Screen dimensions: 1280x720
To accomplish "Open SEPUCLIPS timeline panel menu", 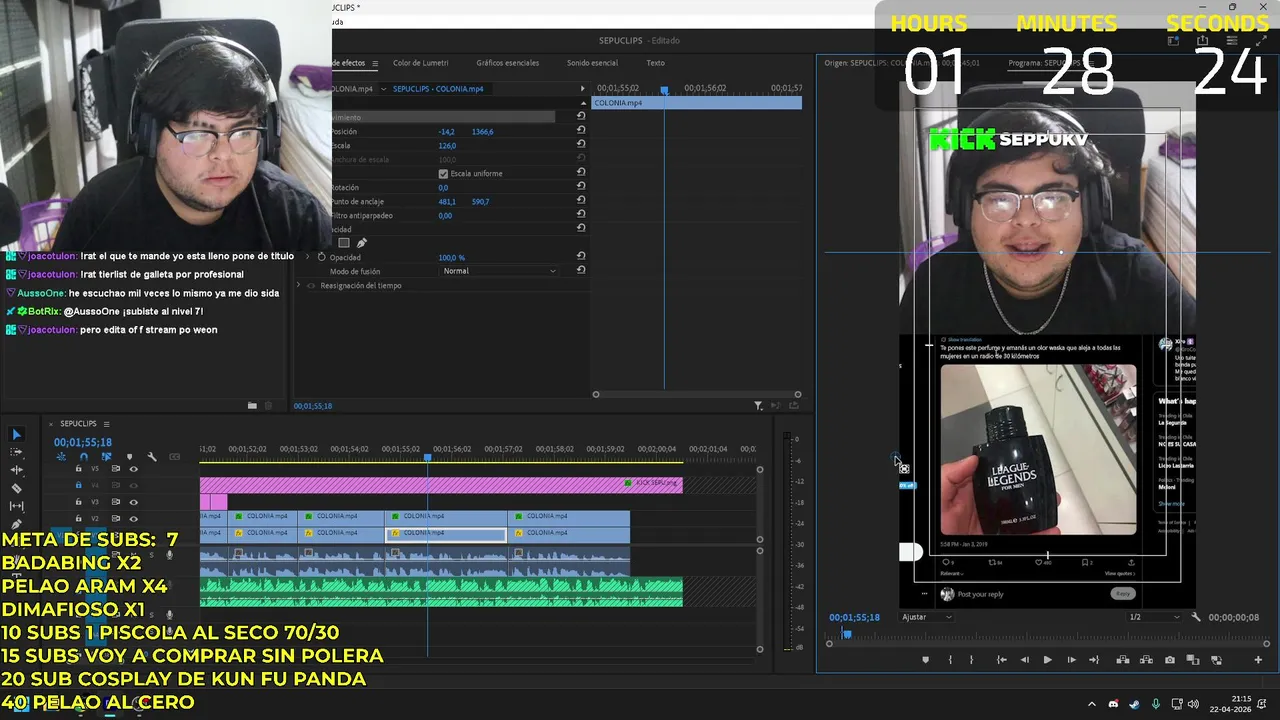I will [106, 424].
